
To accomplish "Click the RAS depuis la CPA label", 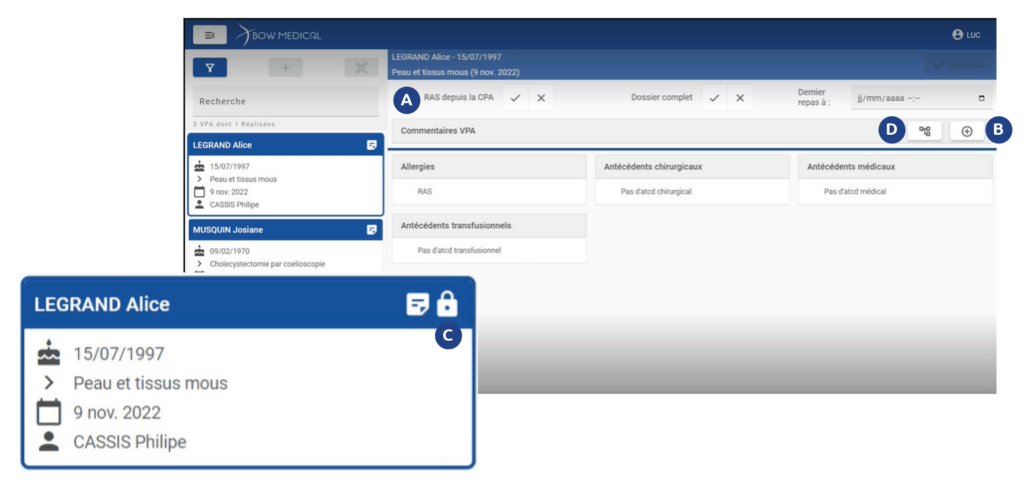I will (x=459, y=97).
